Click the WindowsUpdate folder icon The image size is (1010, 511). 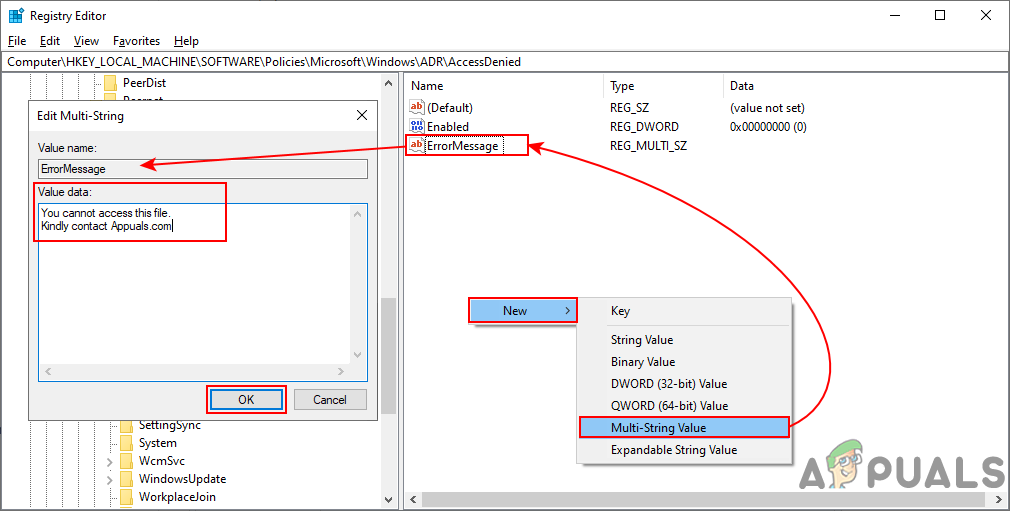(126, 479)
